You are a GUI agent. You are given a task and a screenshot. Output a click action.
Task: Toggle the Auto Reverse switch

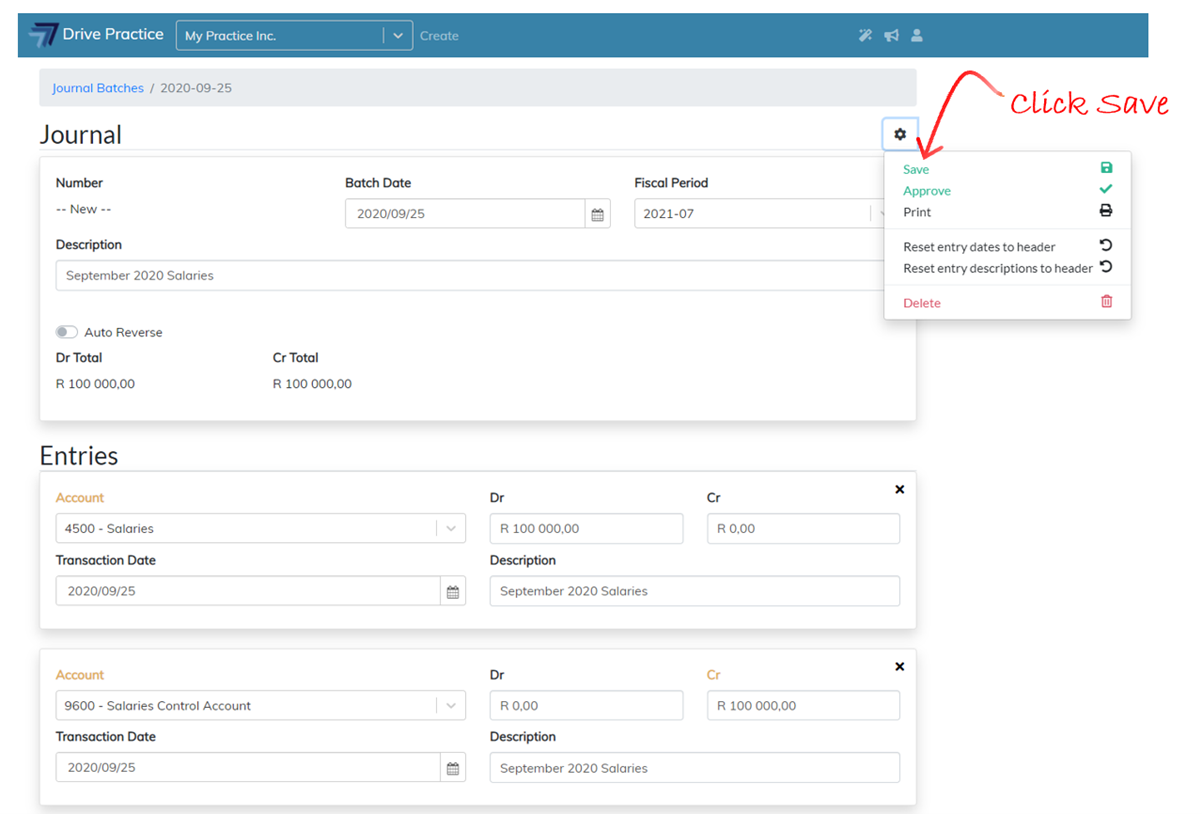(x=67, y=332)
